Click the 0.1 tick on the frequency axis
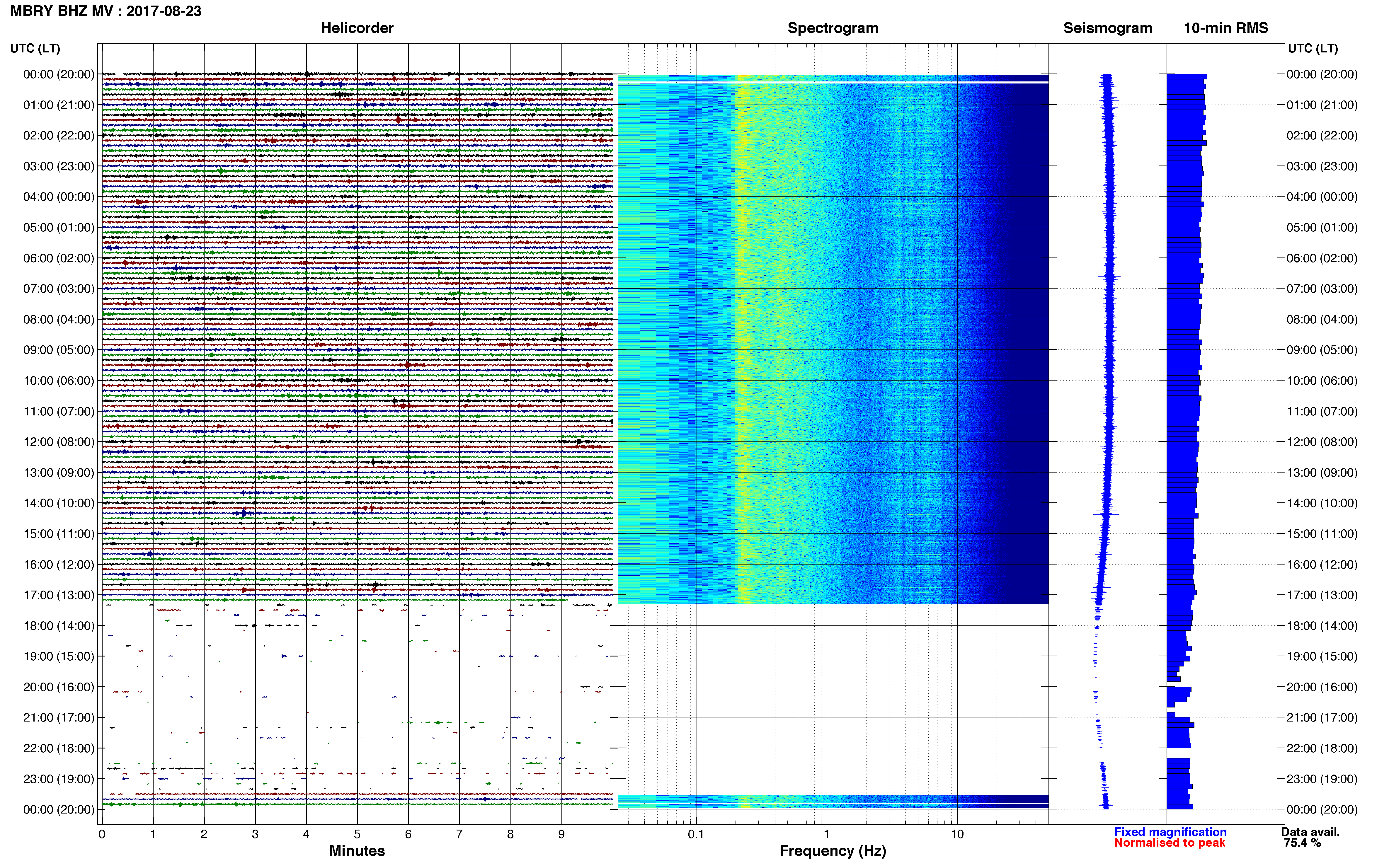The height and width of the screenshot is (868, 1389). coord(696,834)
